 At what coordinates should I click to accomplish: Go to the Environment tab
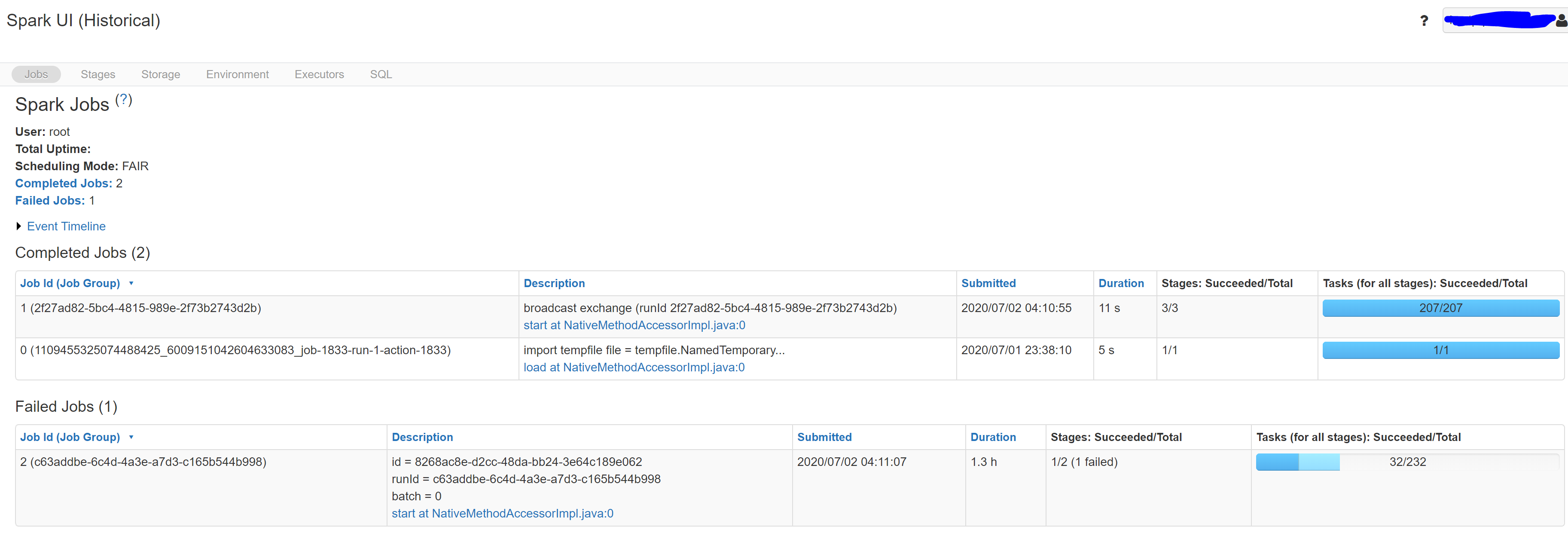coord(237,74)
